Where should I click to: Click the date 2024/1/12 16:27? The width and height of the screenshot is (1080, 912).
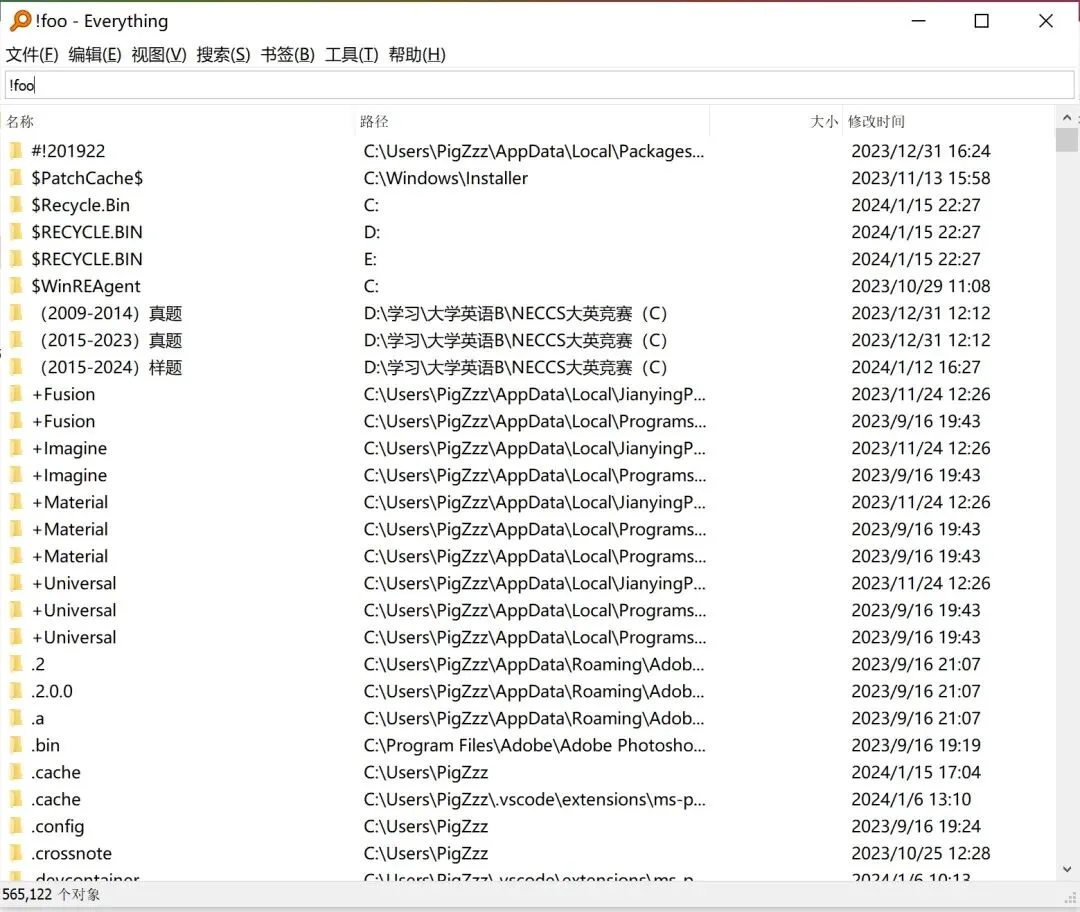[916, 367]
